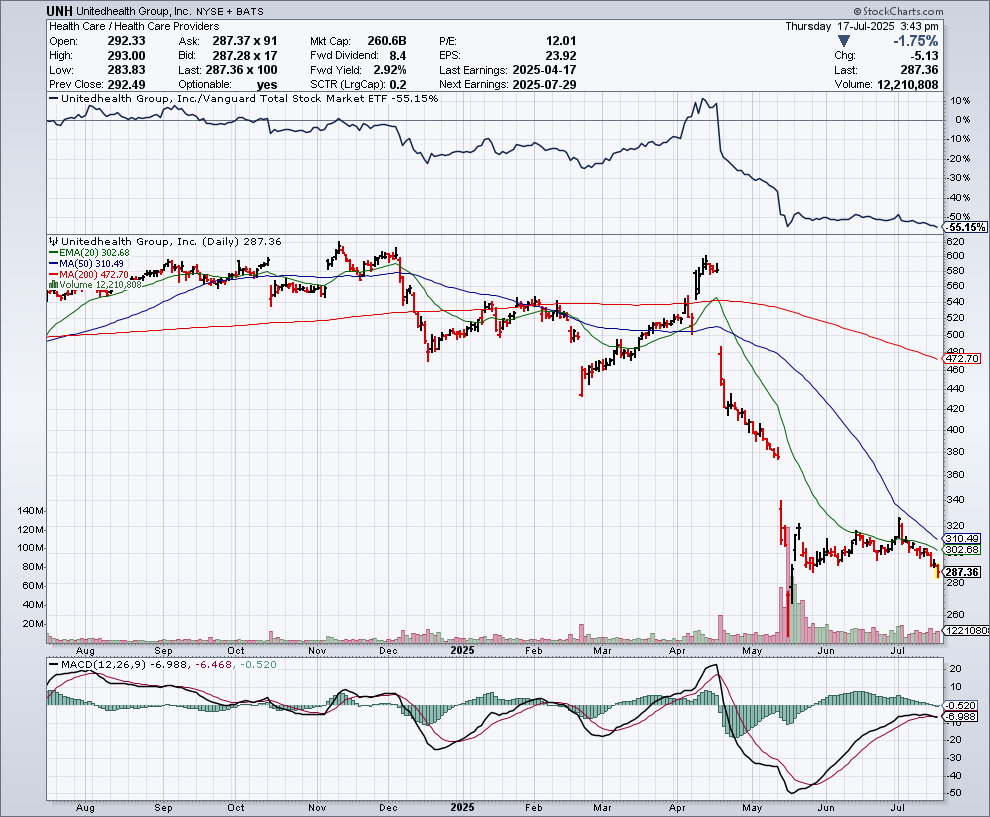Click the Bid quote 287.28 x 17
Viewport: 990px width, 817px height.
[x=245, y=56]
